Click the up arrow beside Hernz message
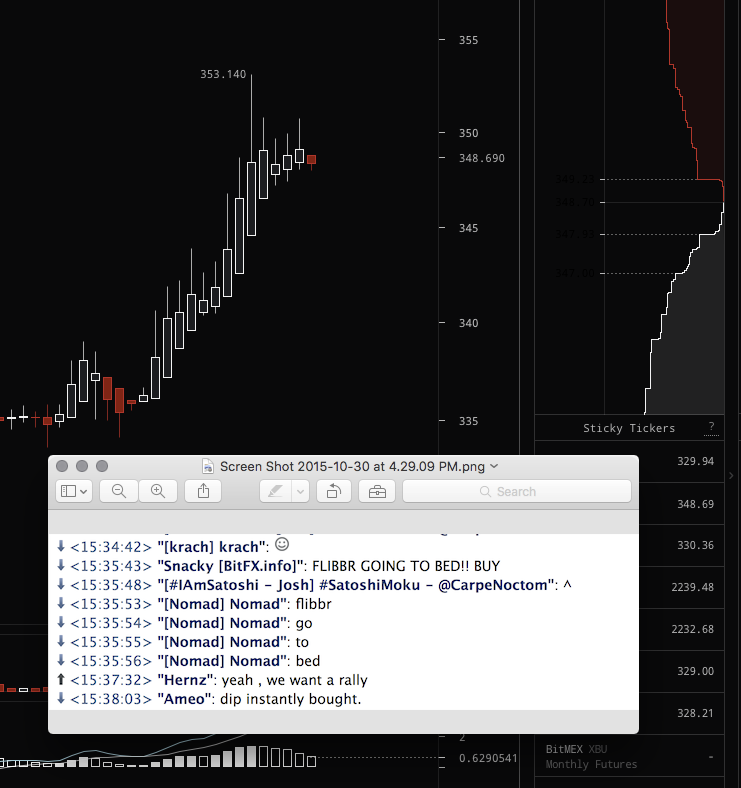741x788 pixels. 61,679
